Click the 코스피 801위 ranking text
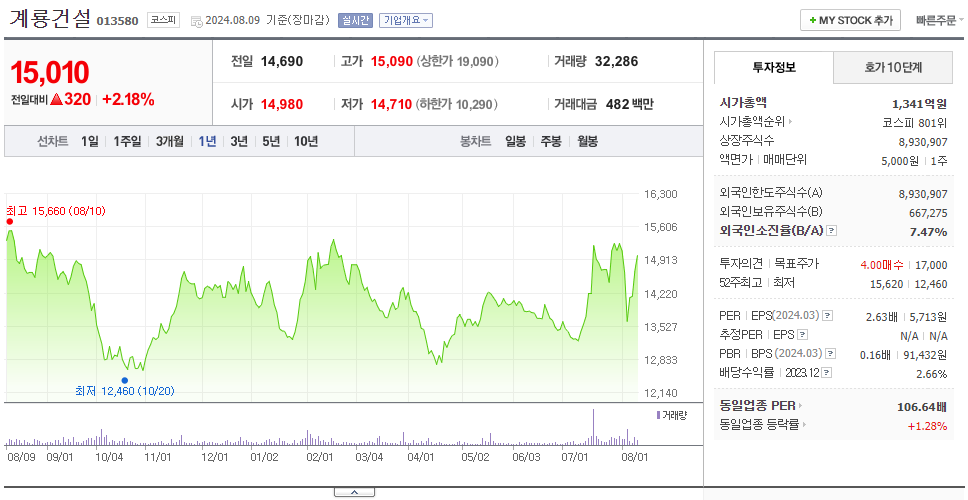 tap(915, 122)
